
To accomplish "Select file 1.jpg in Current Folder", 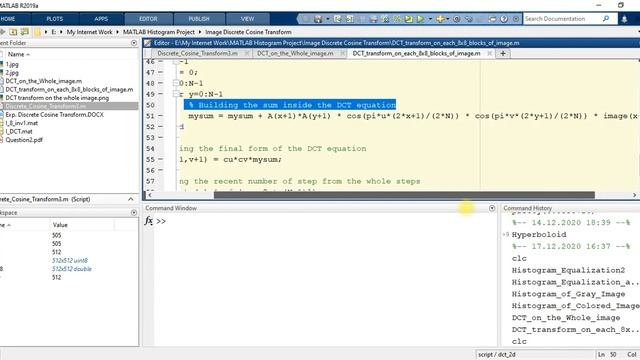I will coord(12,64).
